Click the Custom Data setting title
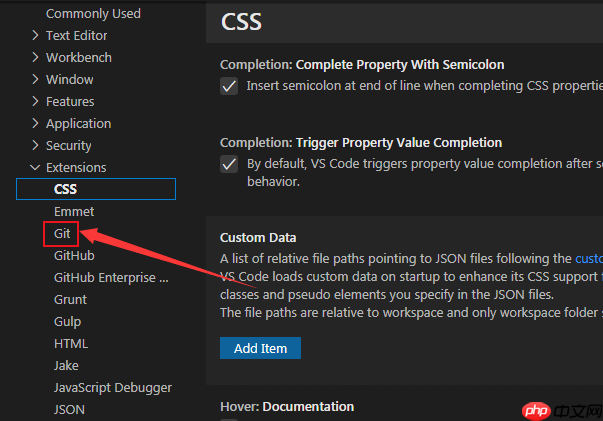 coord(258,238)
